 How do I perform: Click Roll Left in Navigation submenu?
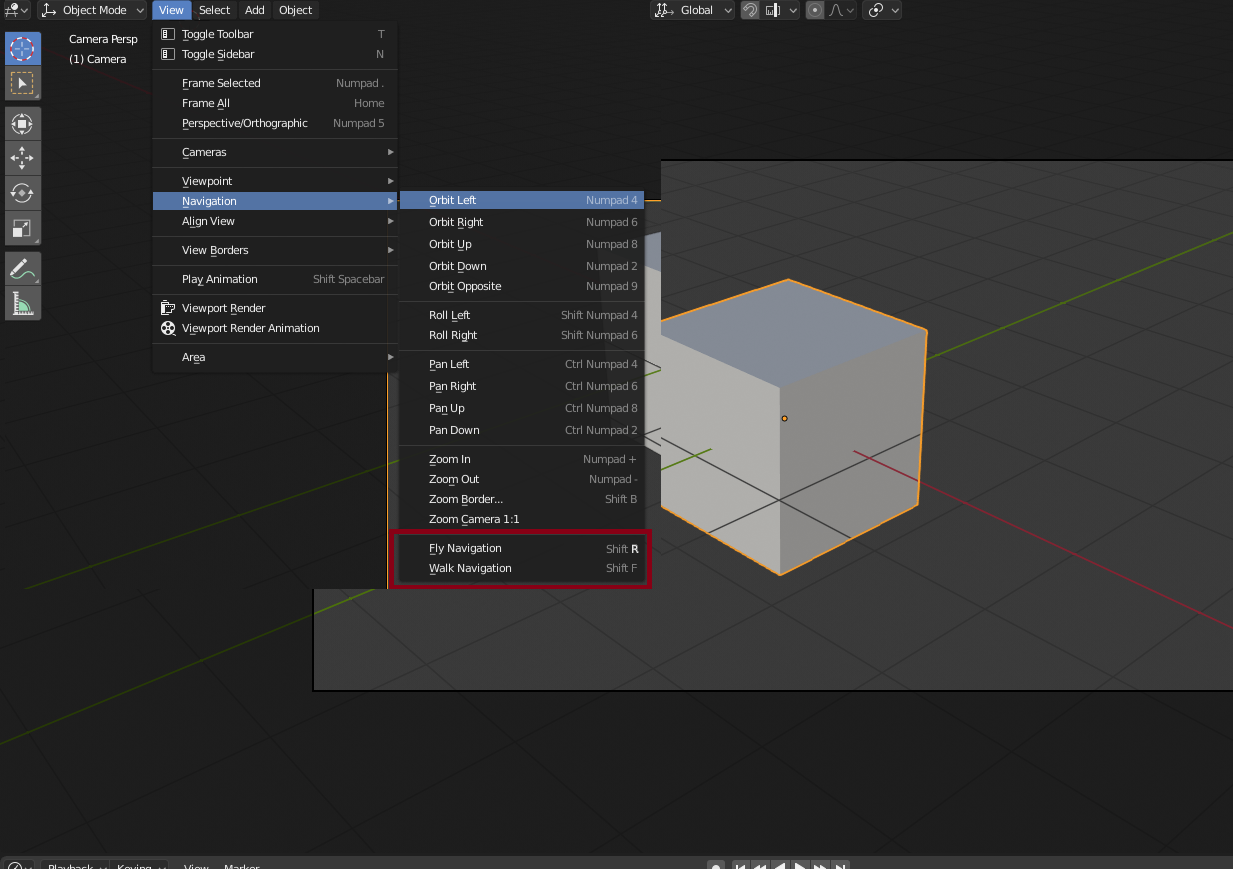[x=521, y=315]
